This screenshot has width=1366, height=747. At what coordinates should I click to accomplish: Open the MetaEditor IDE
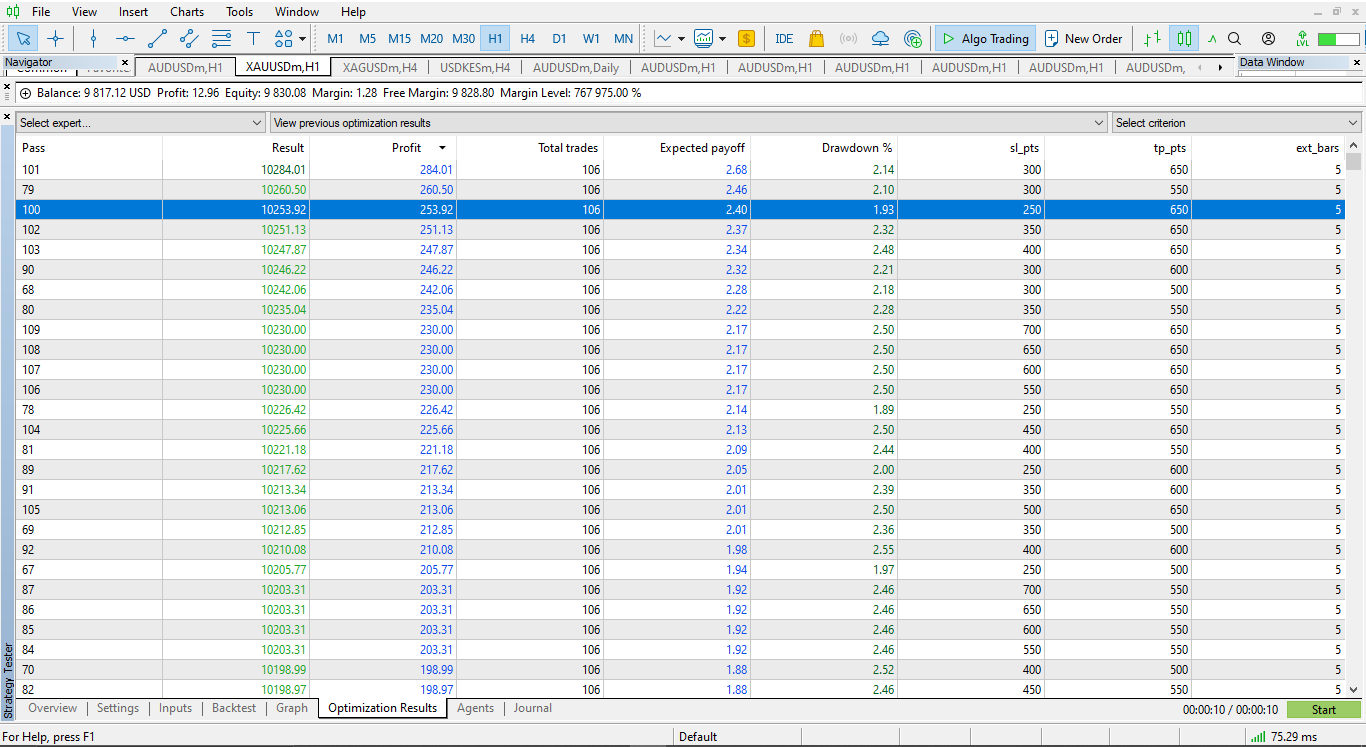[784, 38]
